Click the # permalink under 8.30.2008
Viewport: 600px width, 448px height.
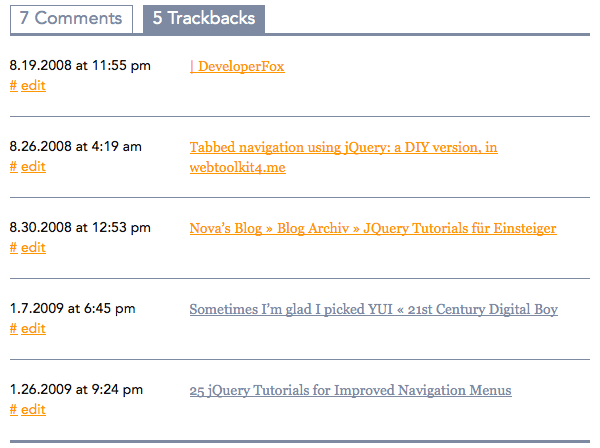click(x=13, y=248)
